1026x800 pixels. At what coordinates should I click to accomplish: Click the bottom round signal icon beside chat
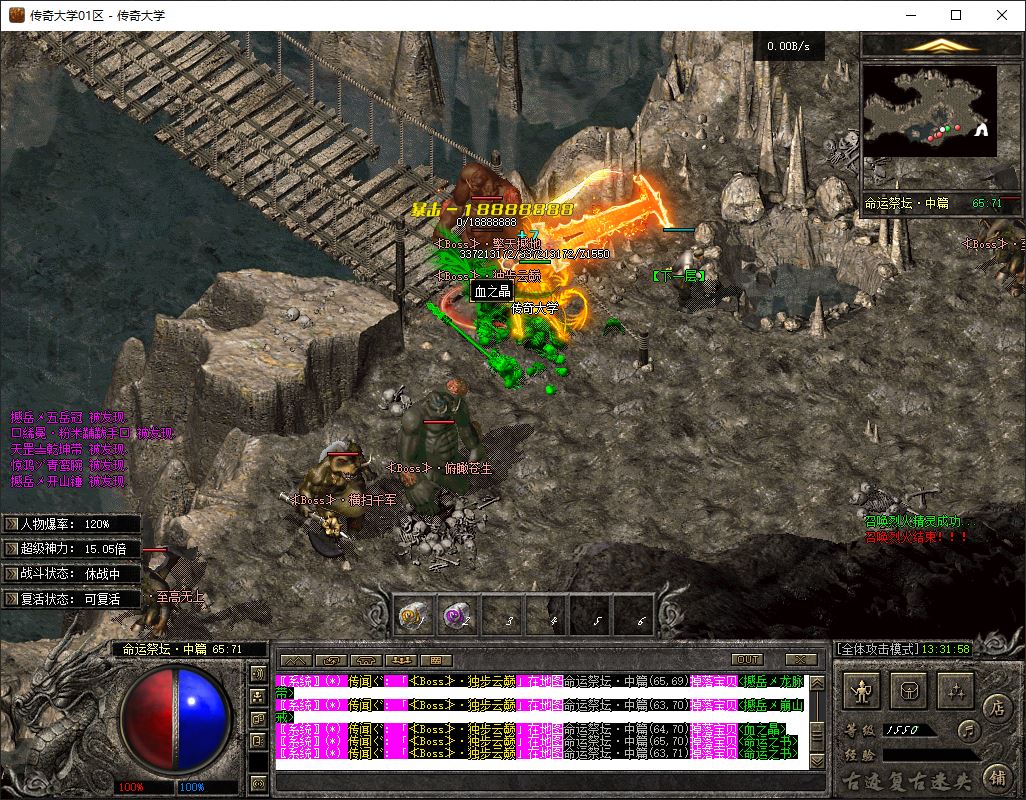[x=258, y=783]
